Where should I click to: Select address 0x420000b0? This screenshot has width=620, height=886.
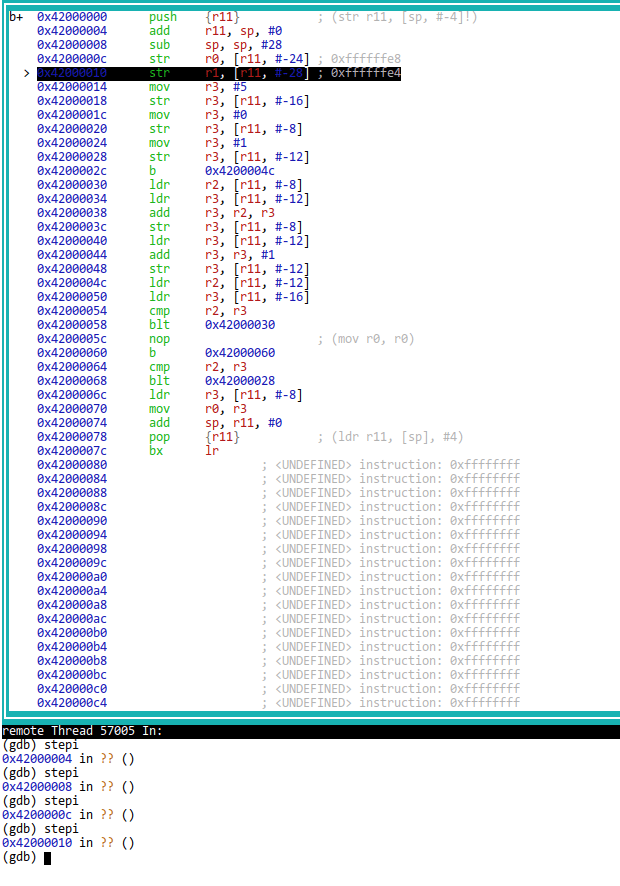coord(72,633)
